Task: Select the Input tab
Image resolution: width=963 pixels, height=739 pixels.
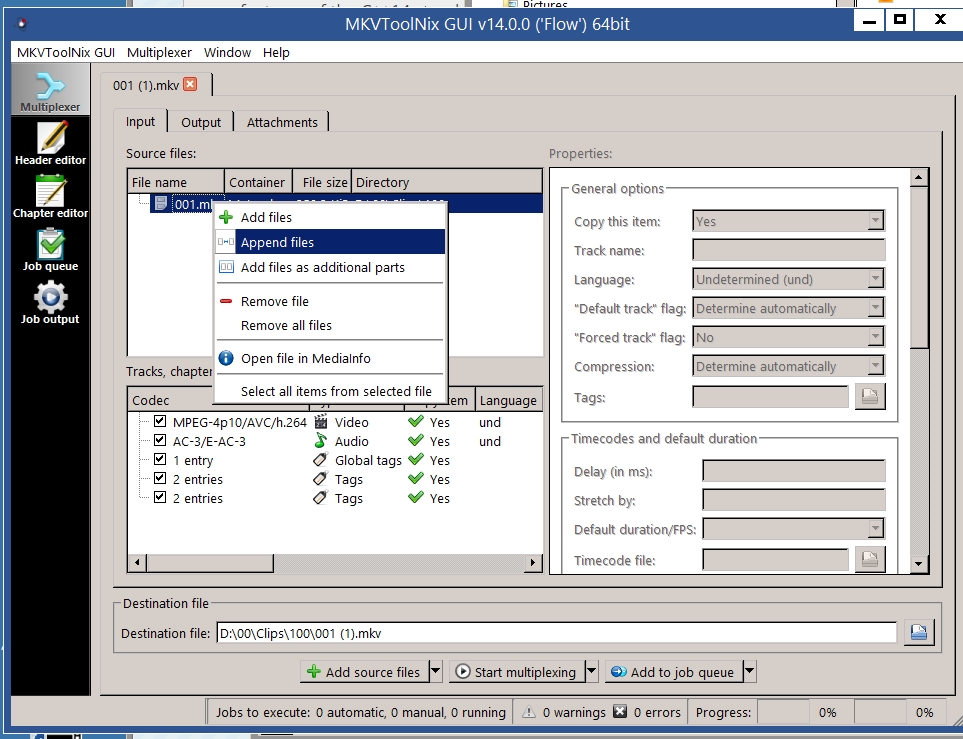Action: (141, 121)
